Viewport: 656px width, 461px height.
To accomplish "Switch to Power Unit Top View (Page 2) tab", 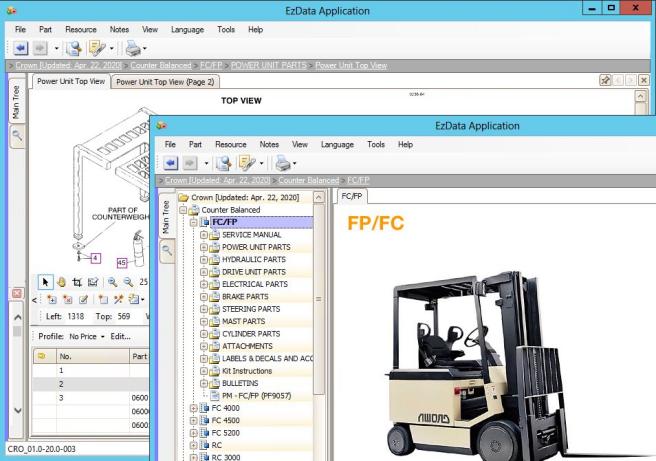I will (166, 82).
